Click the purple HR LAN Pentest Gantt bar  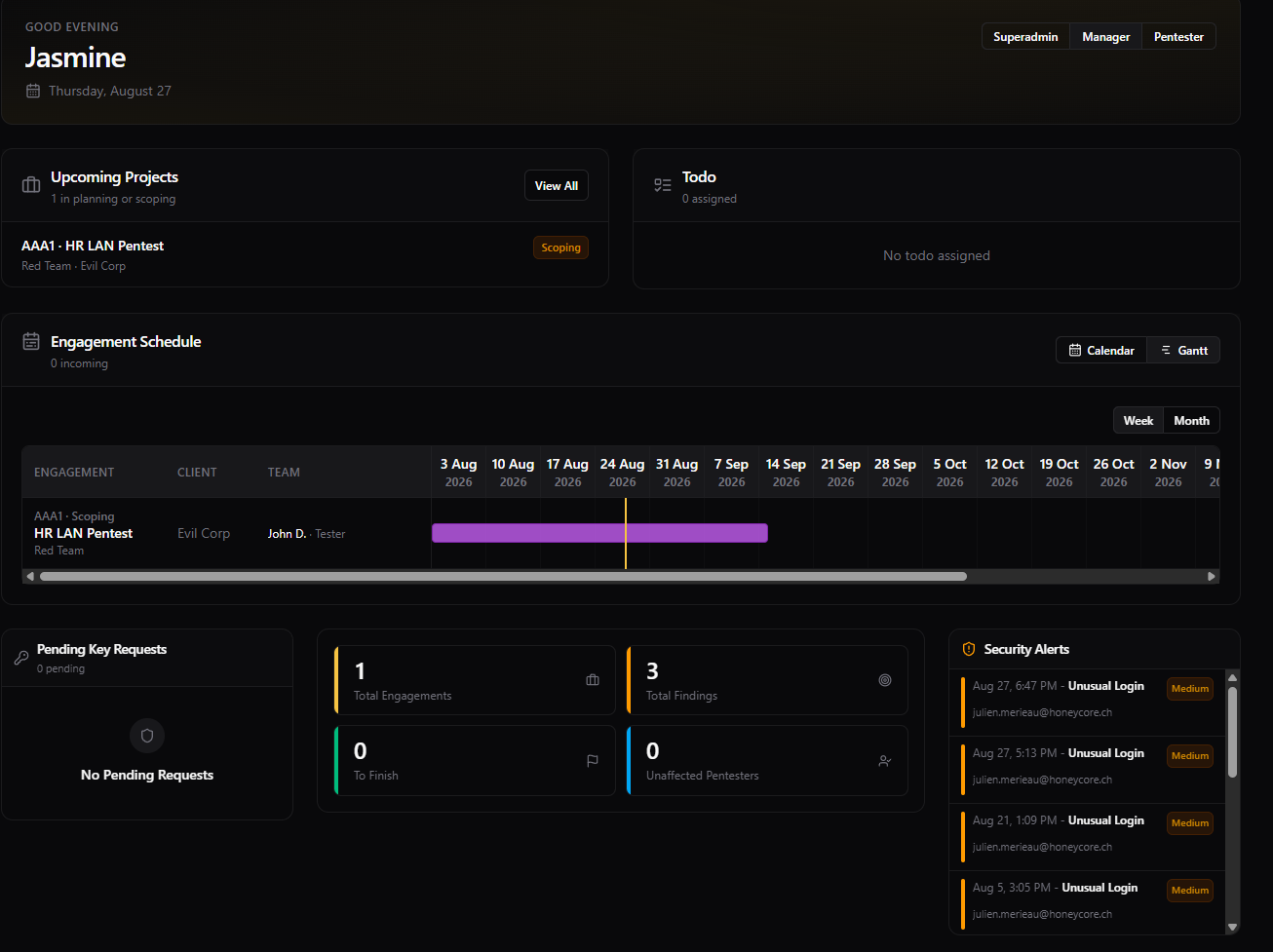[x=599, y=533]
